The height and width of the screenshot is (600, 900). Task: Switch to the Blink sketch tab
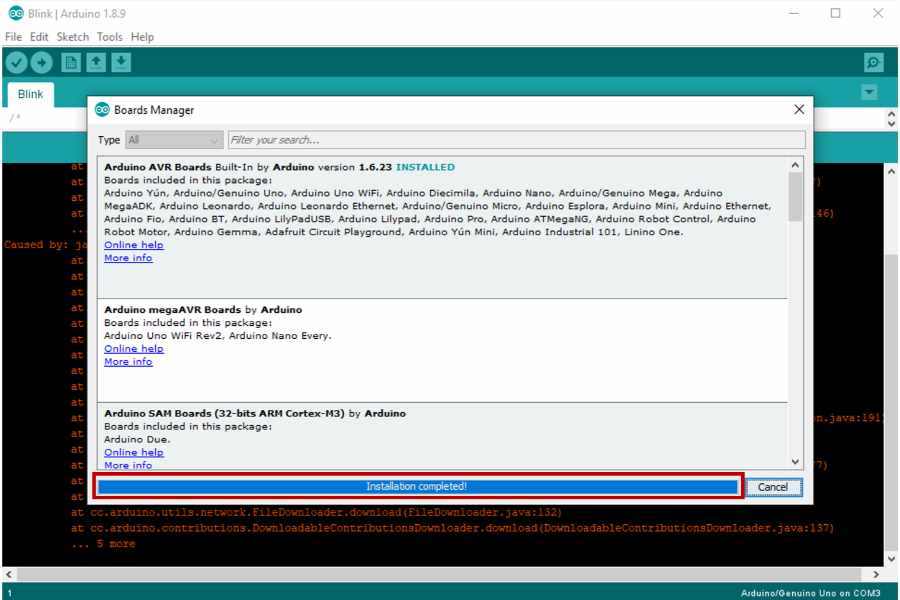pos(30,94)
